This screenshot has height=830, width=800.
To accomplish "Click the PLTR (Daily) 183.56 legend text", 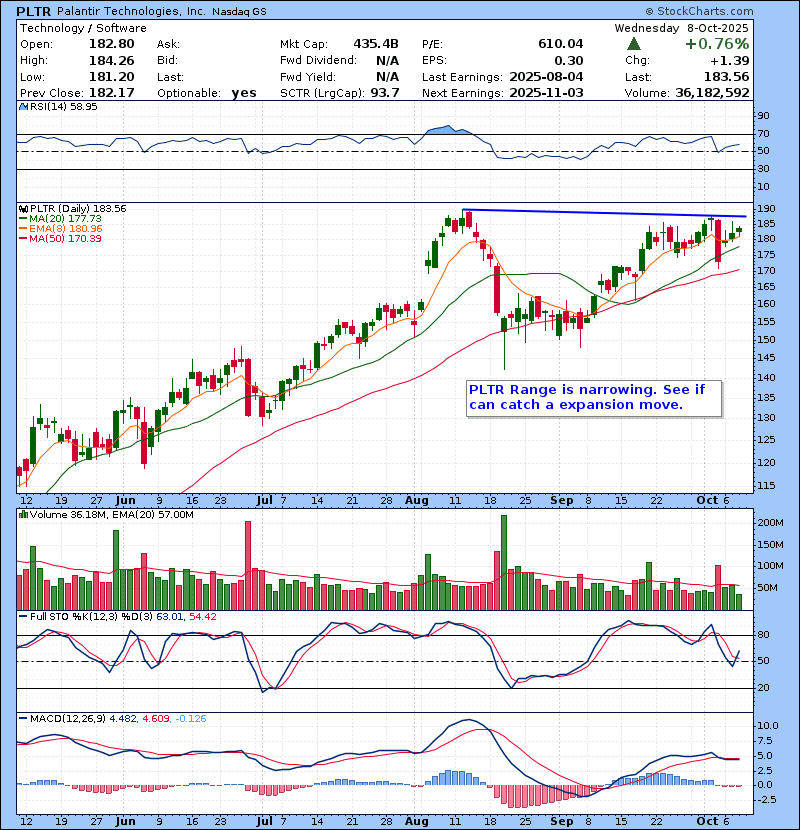I will tap(78, 209).
